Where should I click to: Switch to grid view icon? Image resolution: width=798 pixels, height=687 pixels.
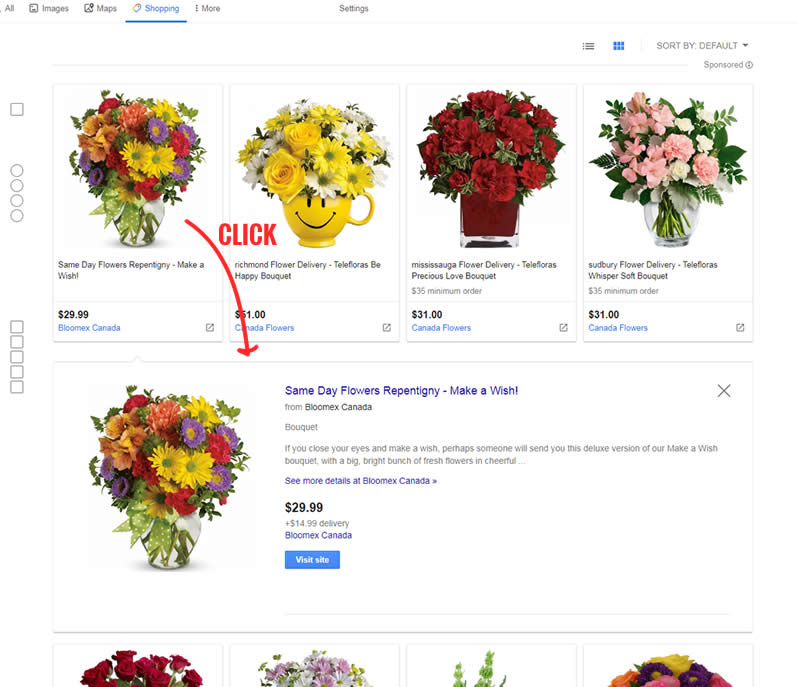coord(619,46)
